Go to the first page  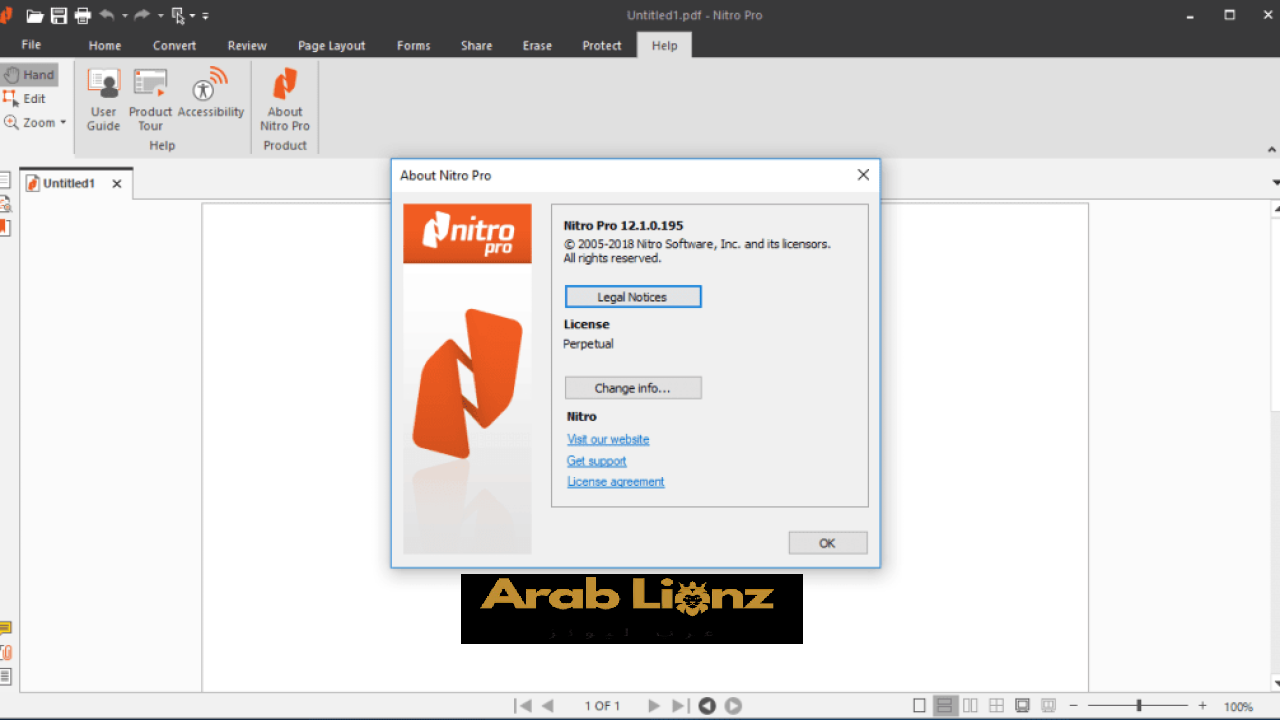point(523,706)
